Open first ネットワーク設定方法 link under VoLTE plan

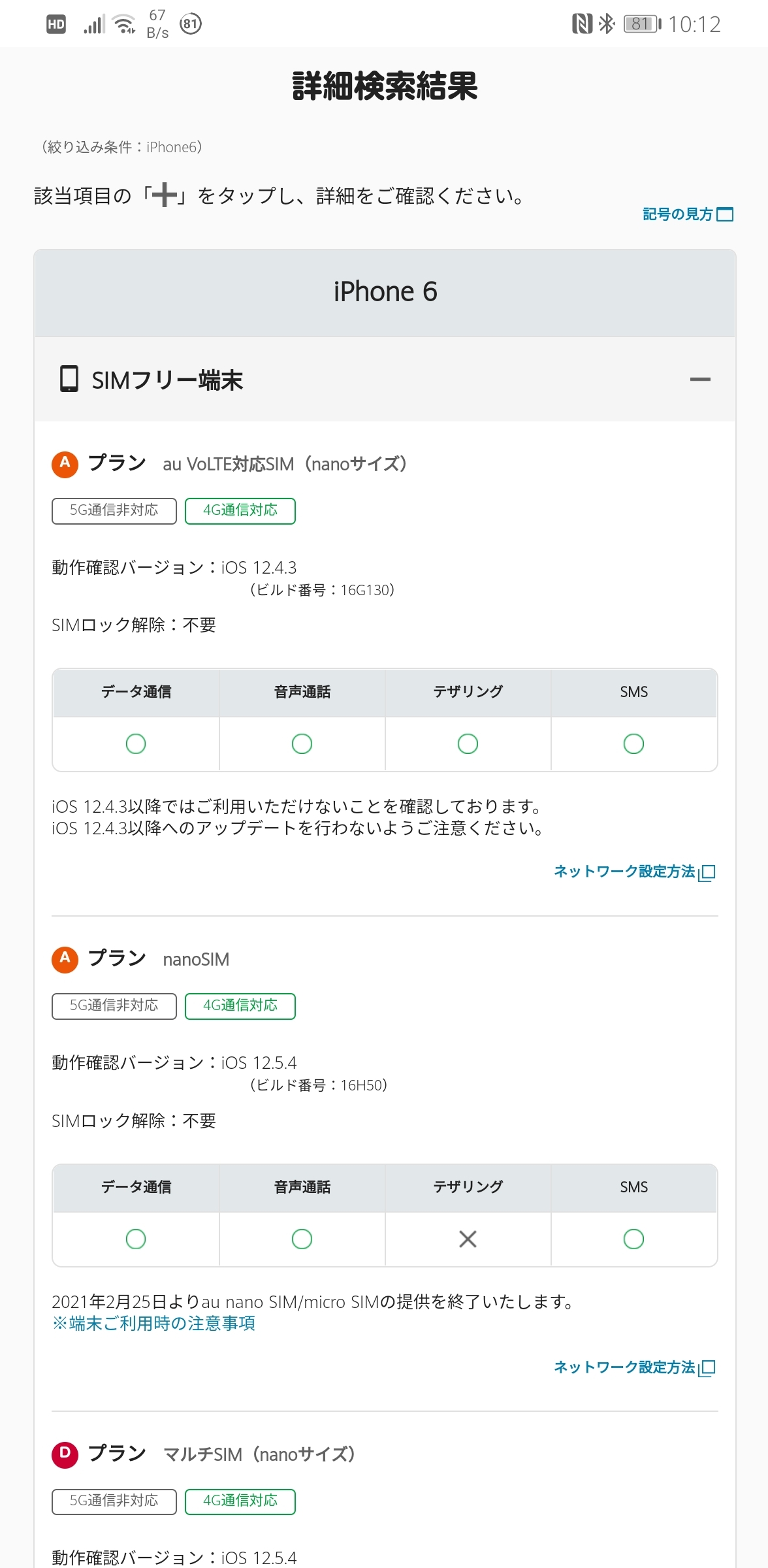(x=634, y=872)
